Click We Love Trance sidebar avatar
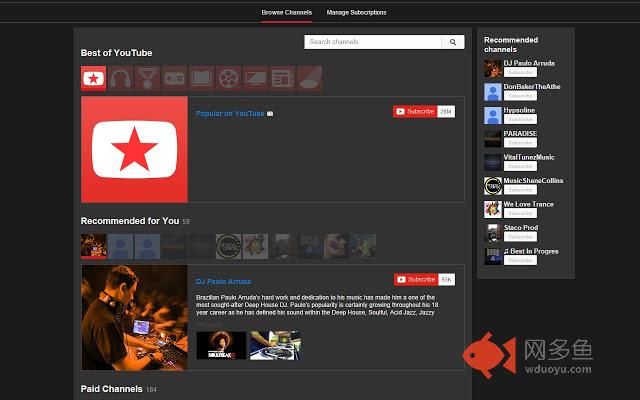640x400 pixels. pos(493,209)
